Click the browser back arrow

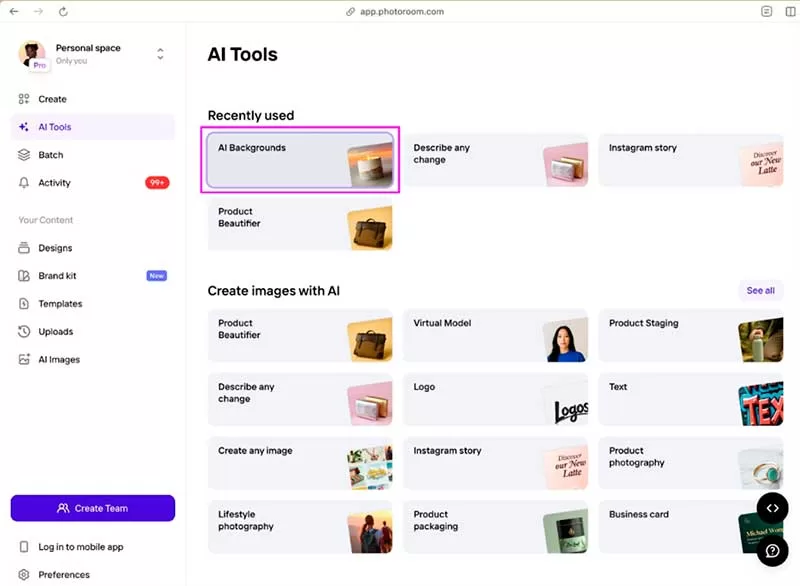(x=14, y=11)
